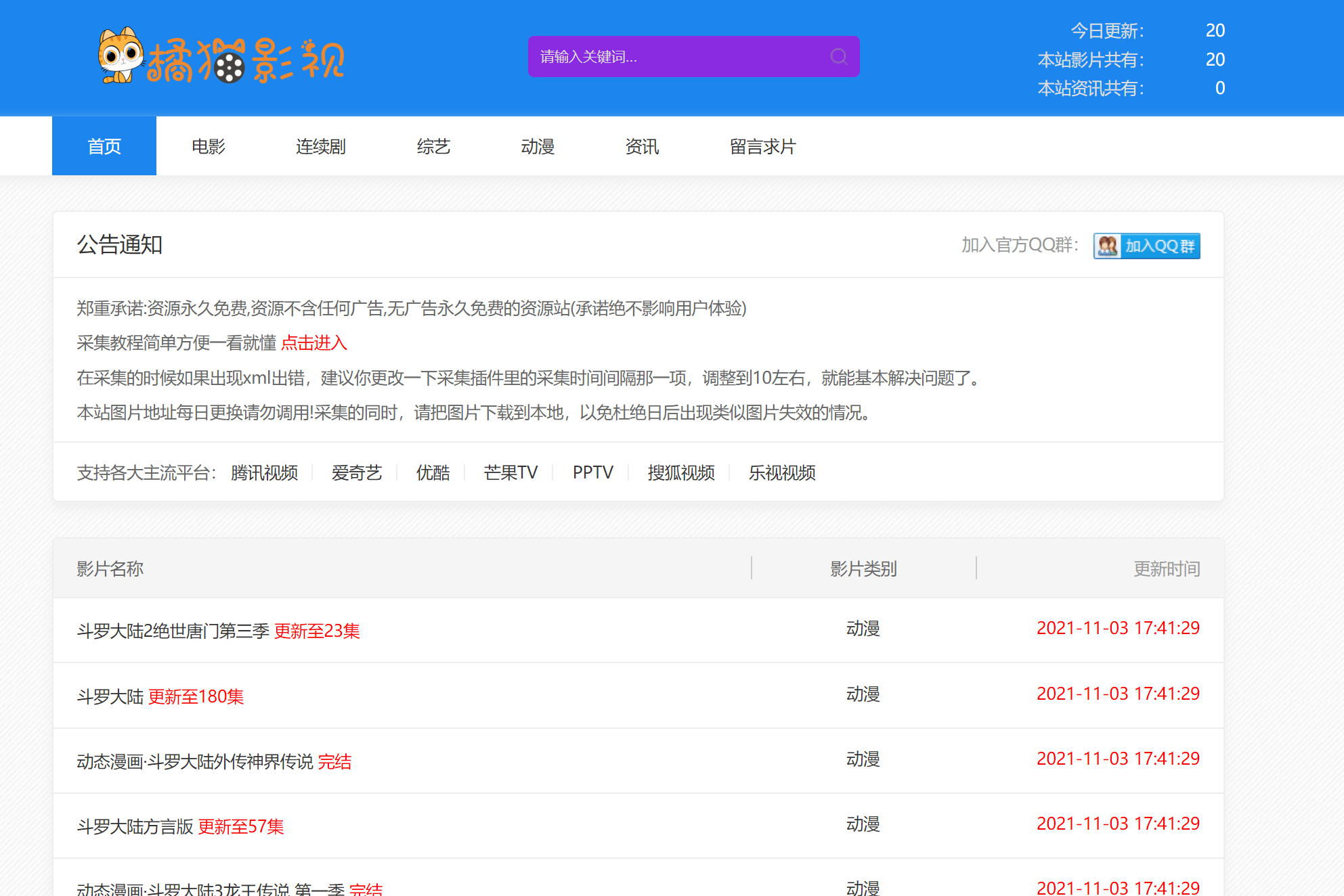Click the search magnifier icon
1344x896 pixels.
(x=839, y=57)
